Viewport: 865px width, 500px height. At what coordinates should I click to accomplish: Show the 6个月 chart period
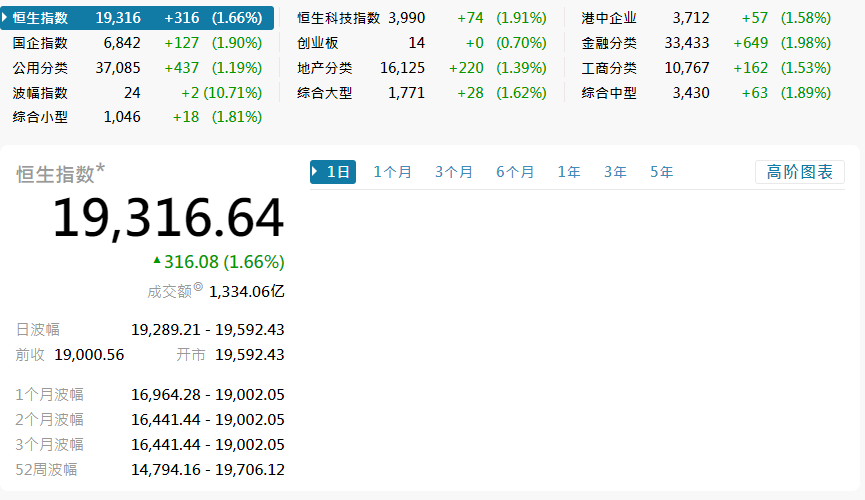pos(515,172)
